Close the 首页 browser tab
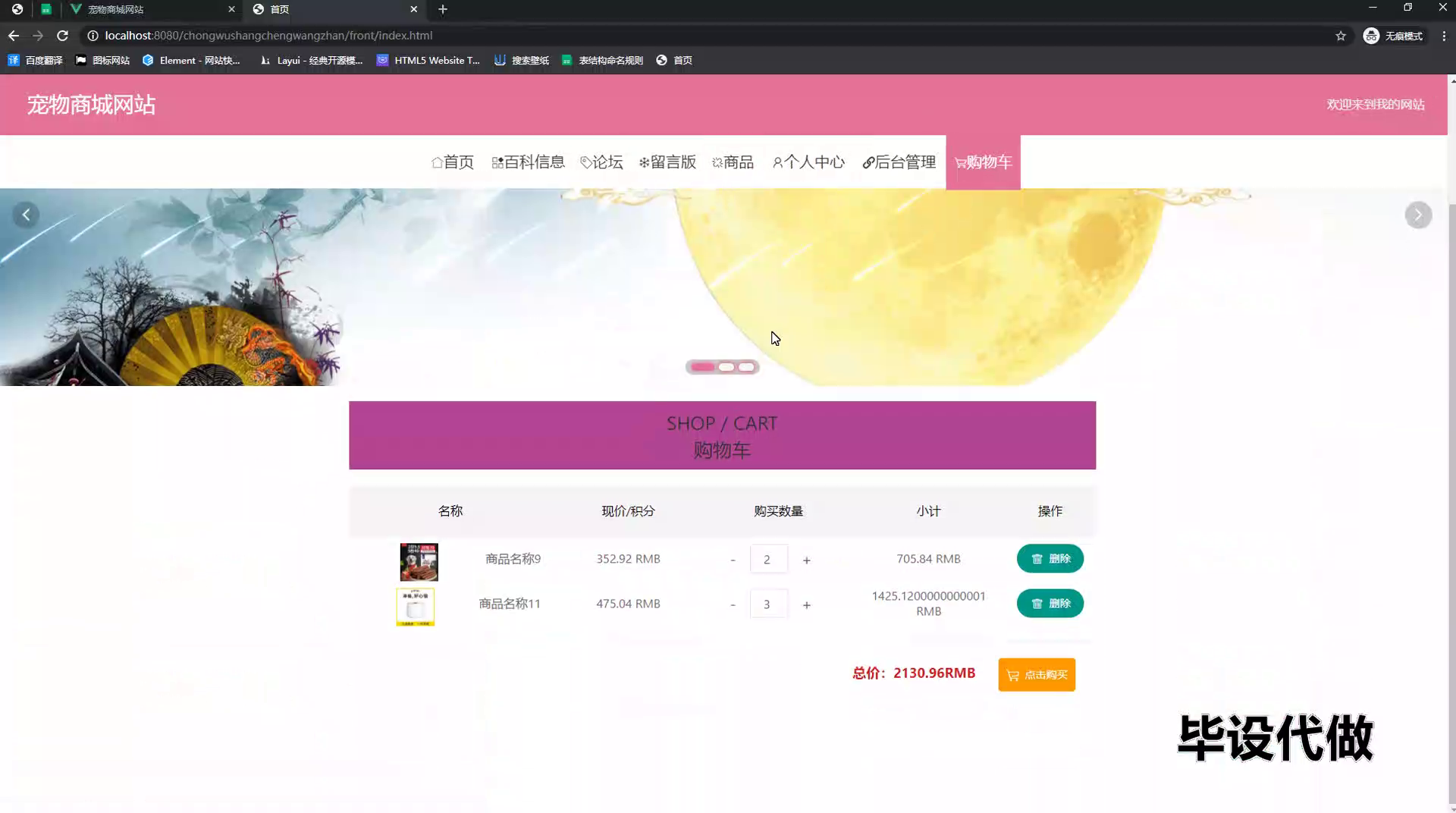Viewport: 1456px width, 813px height. [x=413, y=9]
